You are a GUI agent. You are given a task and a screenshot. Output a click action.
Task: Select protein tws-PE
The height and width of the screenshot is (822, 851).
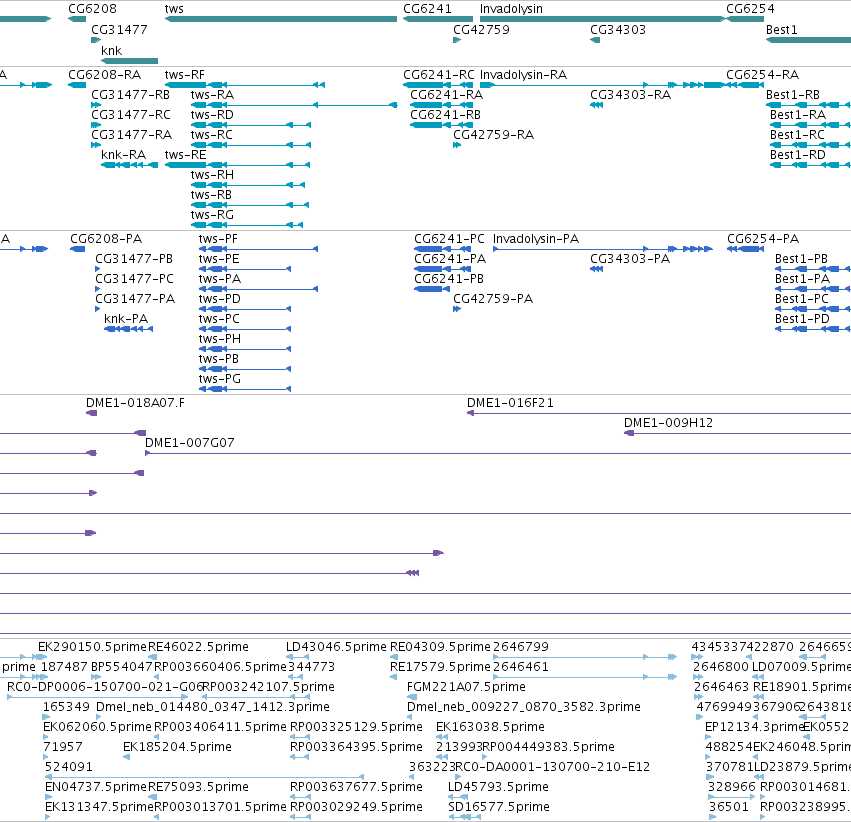click(x=245, y=269)
